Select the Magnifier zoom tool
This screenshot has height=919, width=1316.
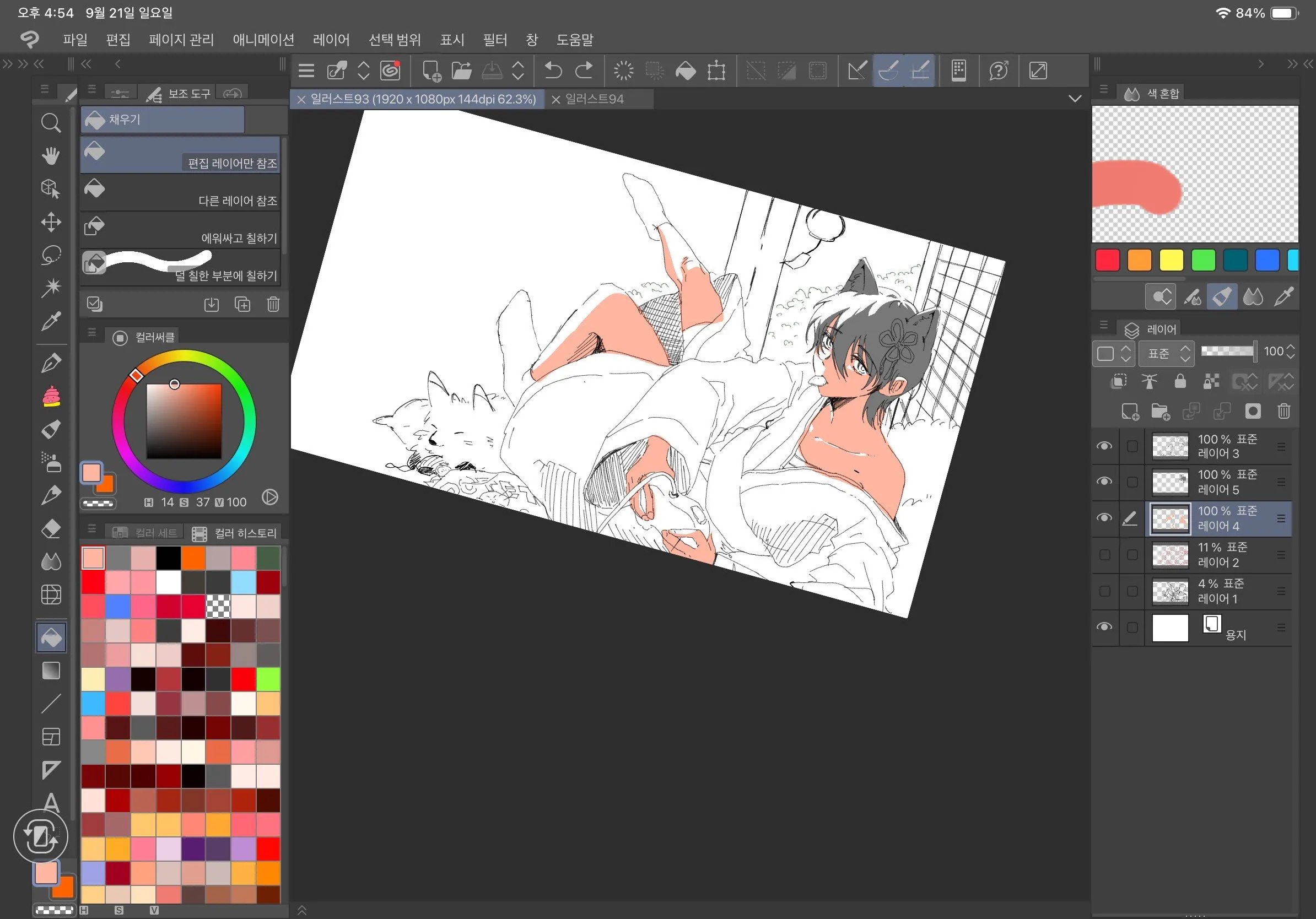coord(51,123)
